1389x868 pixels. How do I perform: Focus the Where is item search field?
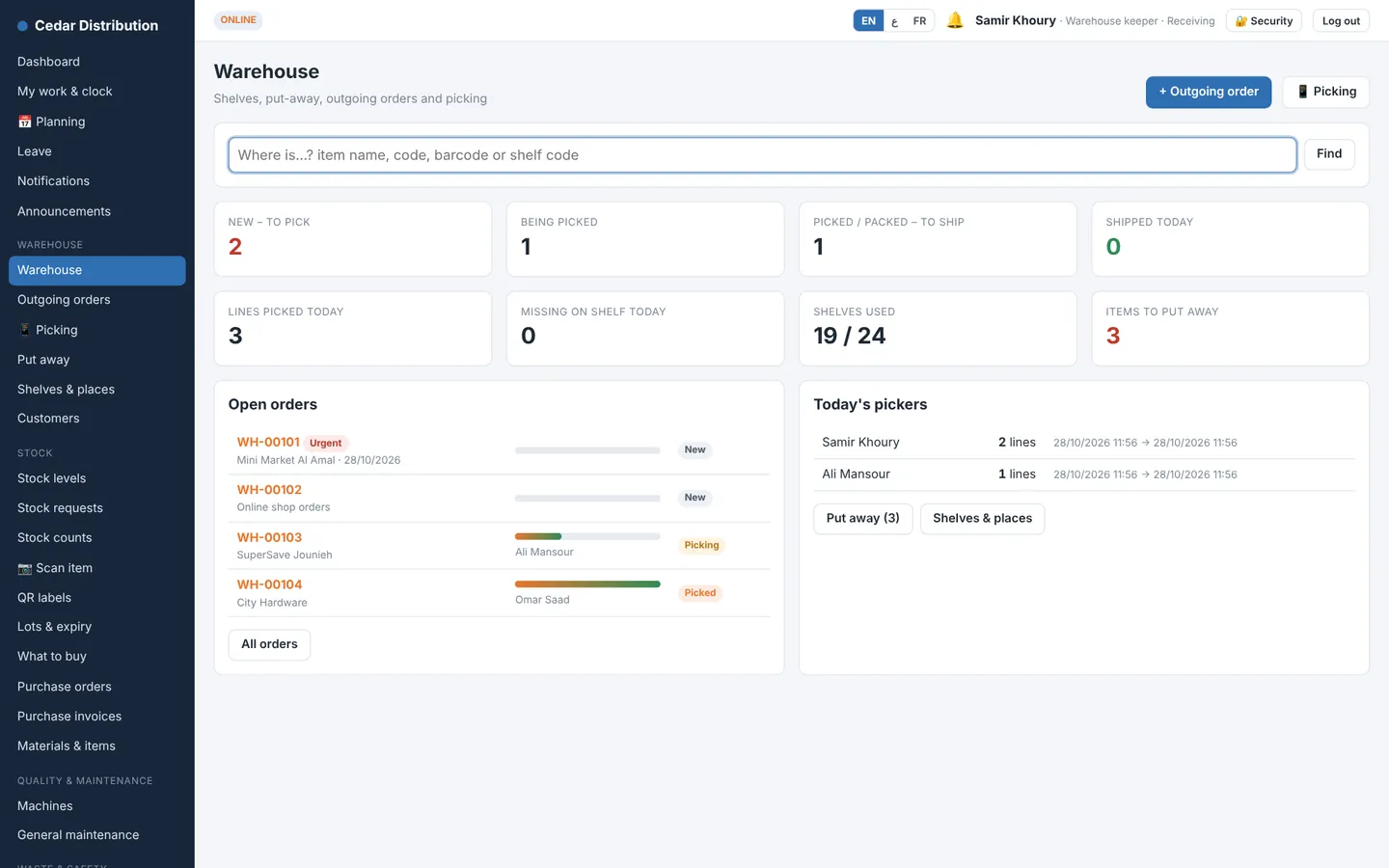pyautogui.click(x=762, y=154)
